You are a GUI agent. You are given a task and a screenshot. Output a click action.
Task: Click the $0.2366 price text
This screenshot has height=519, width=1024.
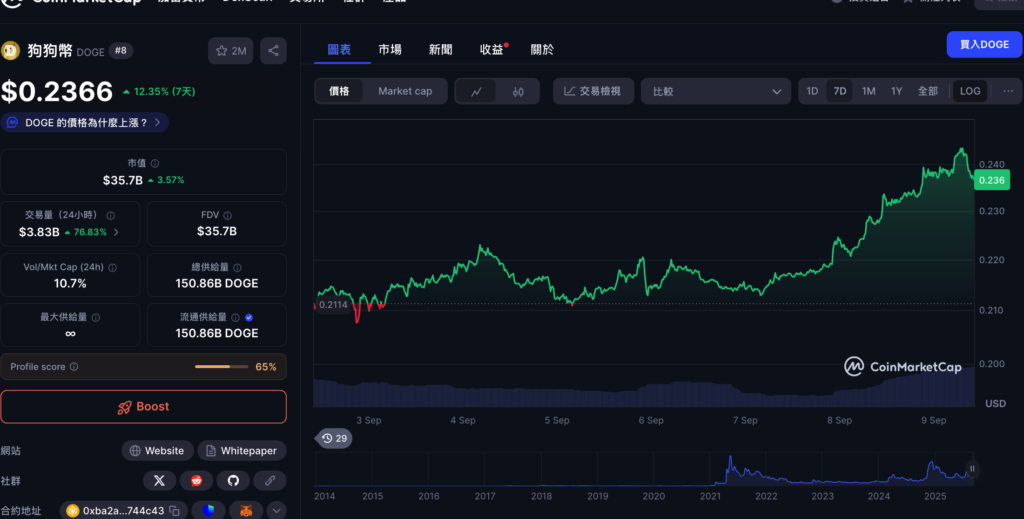coord(57,92)
